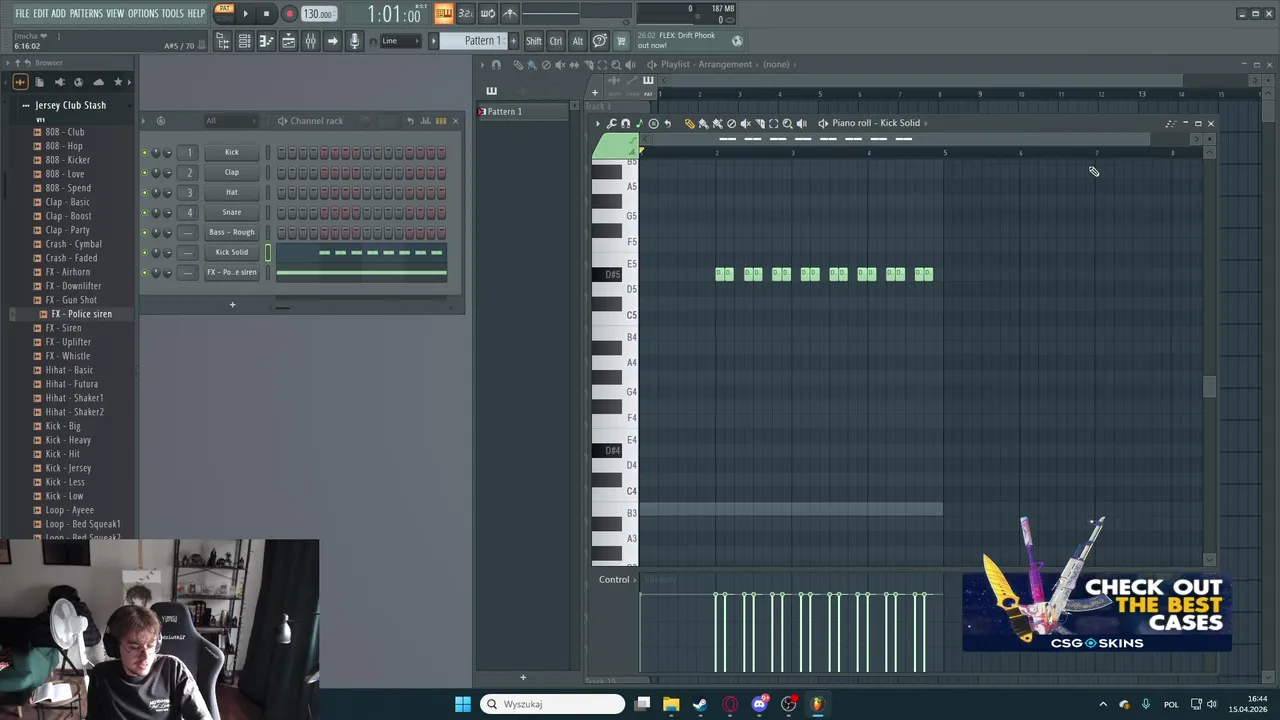Open Piano roll wrench tools menu

coord(611,123)
